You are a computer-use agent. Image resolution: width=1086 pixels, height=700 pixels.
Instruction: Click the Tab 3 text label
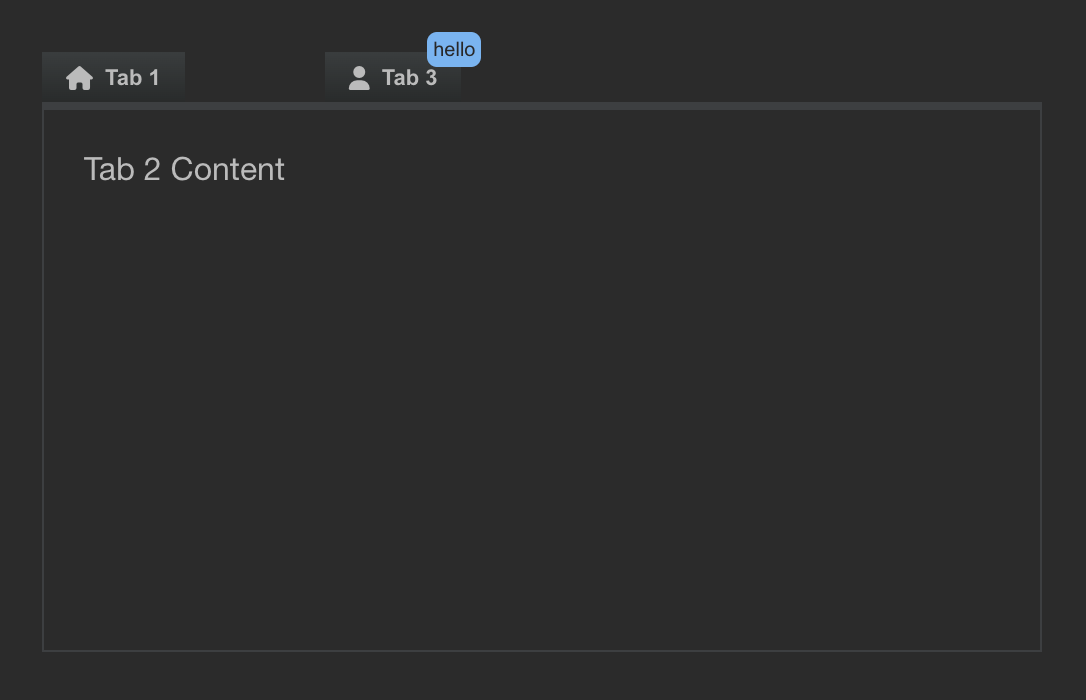(409, 78)
